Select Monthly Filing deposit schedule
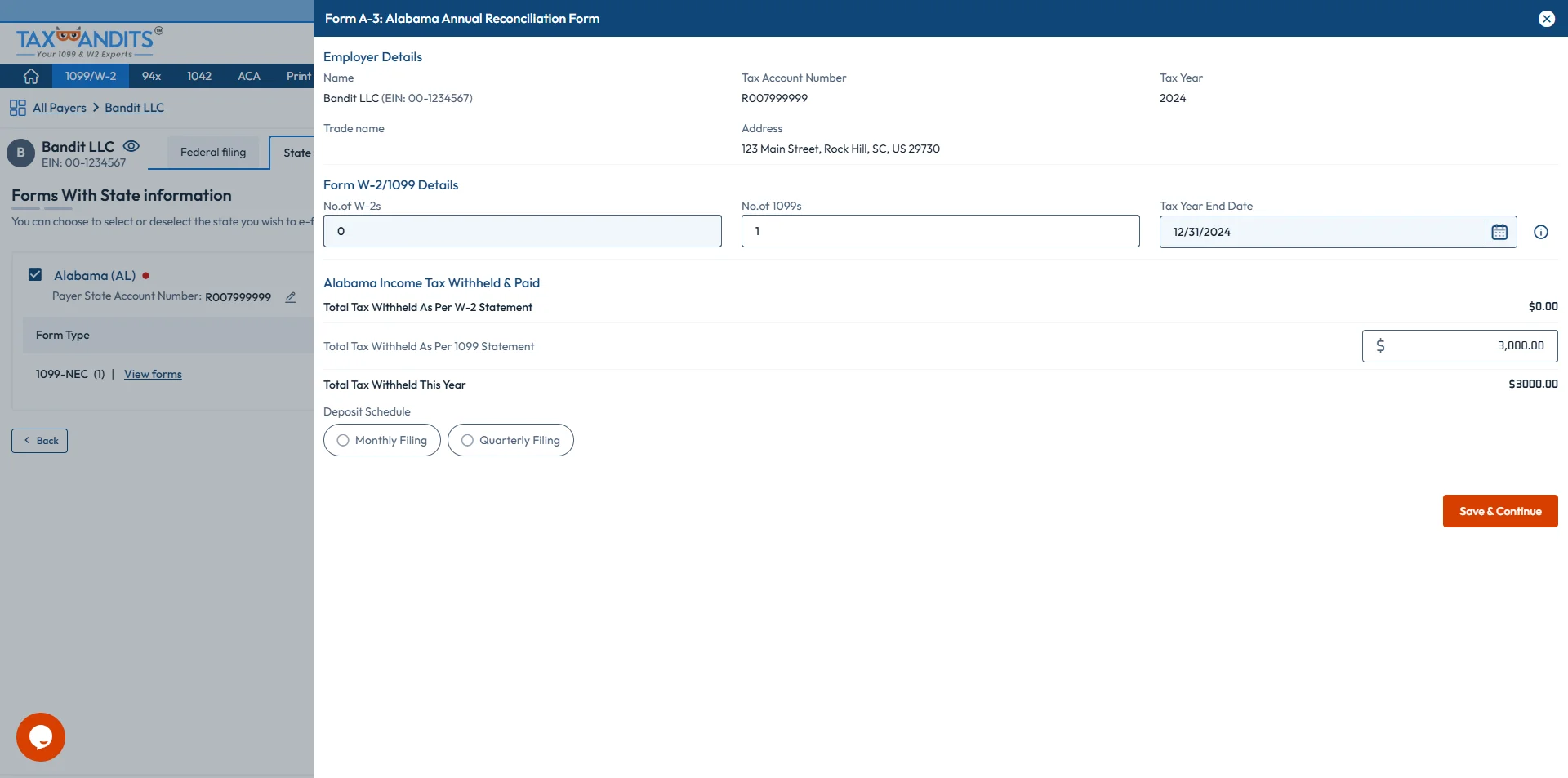 382,440
